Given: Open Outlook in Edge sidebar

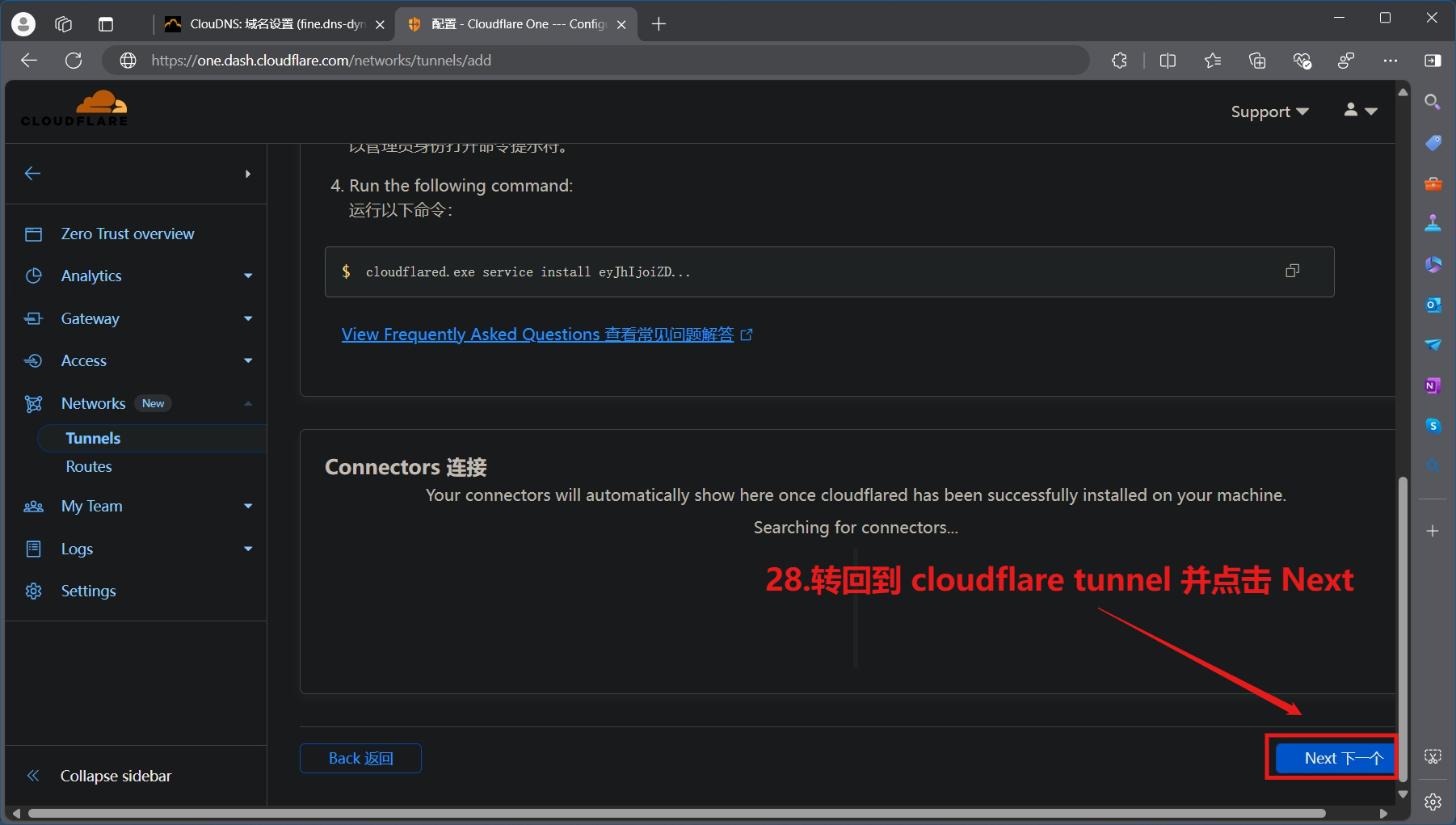Looking at the screenshot, I should (x=1433, y=305).
